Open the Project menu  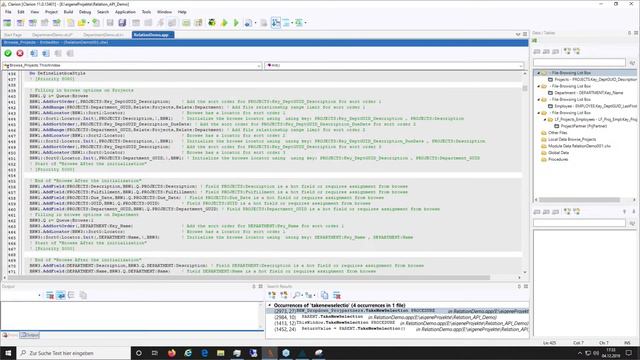(x=51, y=12)
